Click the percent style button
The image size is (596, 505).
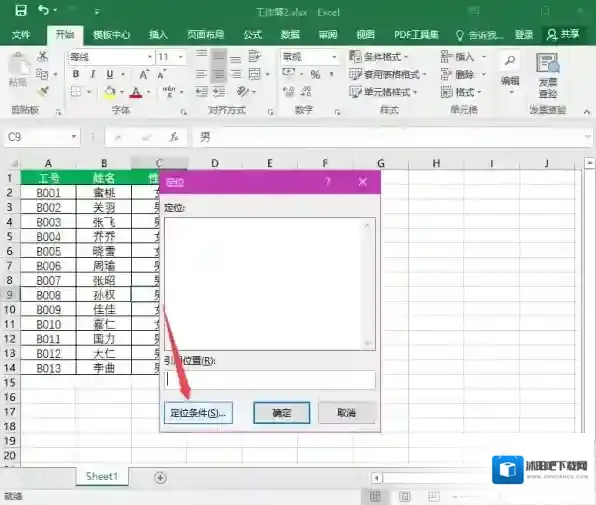point(315,74)
